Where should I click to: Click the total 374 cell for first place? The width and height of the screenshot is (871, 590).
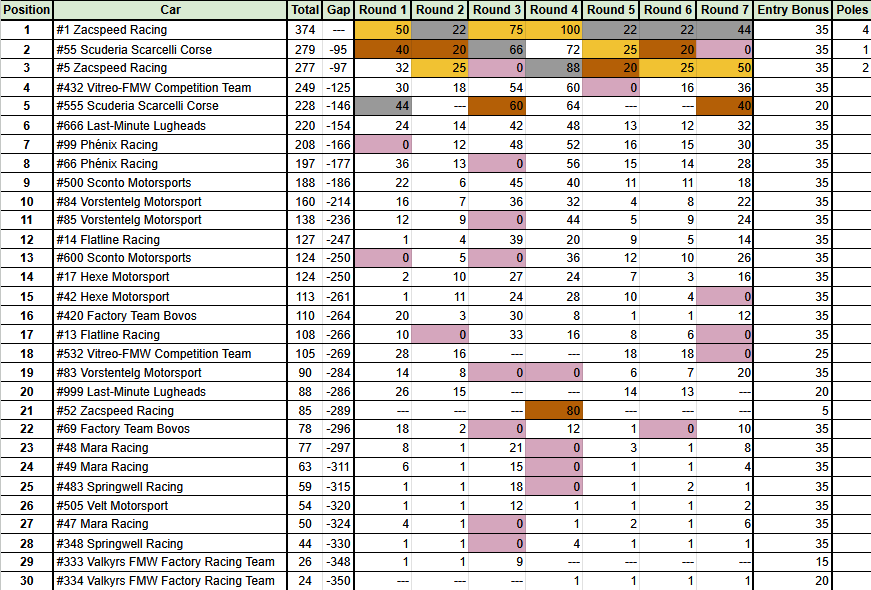305,30
